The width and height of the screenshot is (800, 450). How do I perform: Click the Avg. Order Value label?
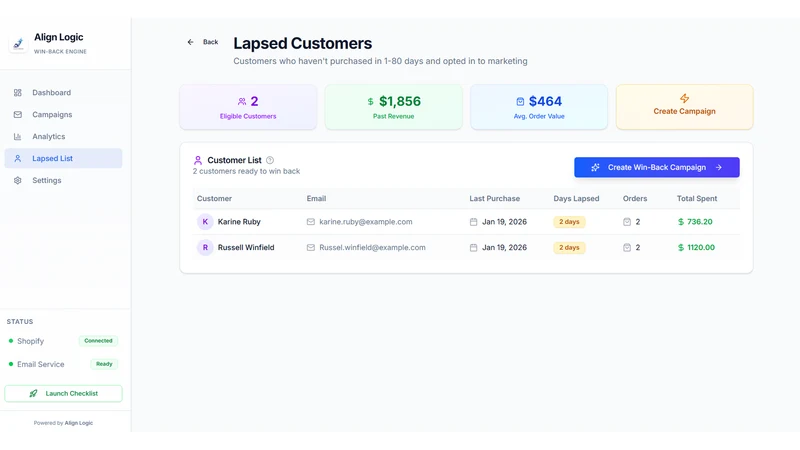tap(539, 116)
